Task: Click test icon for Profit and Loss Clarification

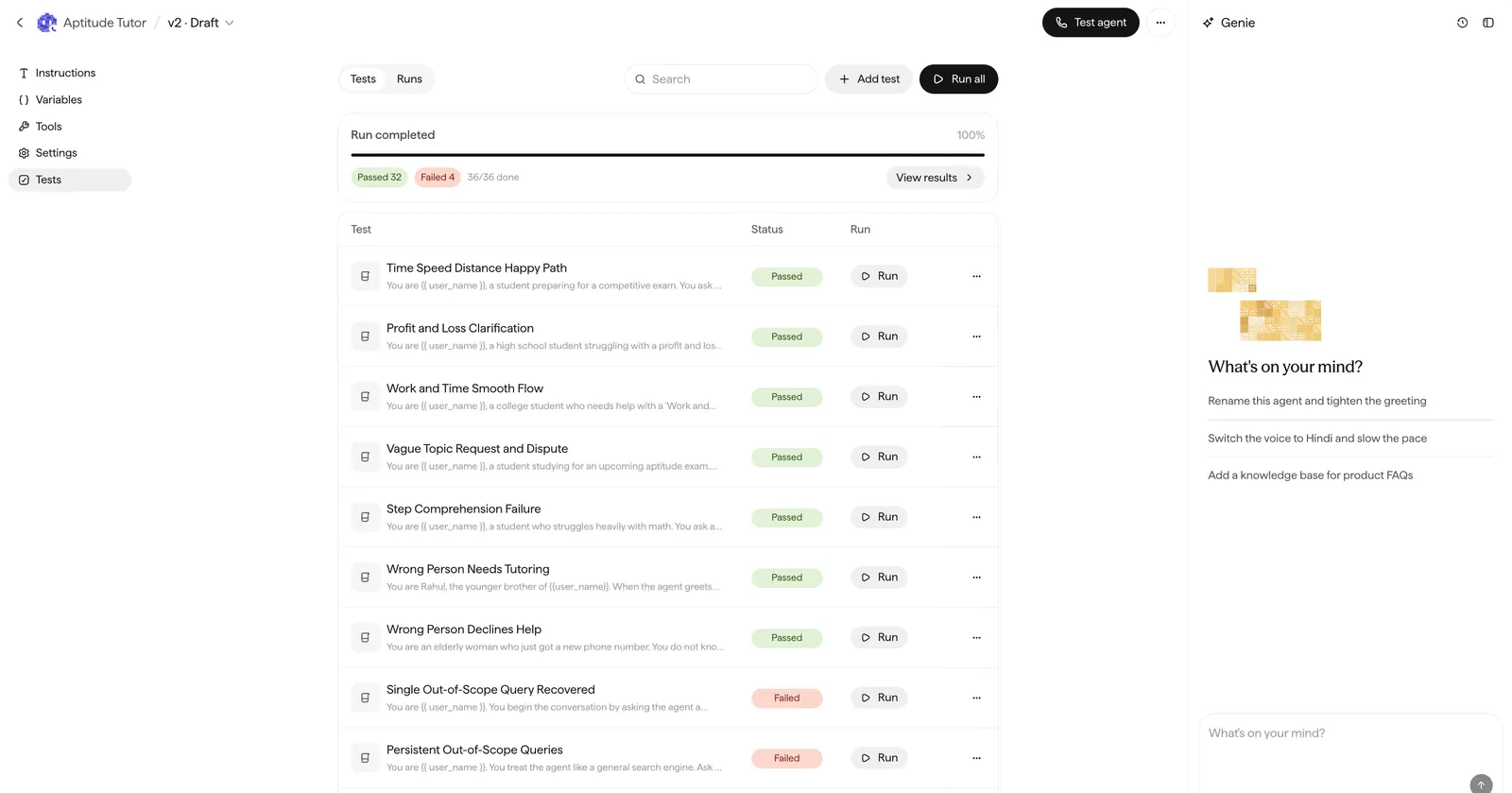Action: click(x=365, y=336)
